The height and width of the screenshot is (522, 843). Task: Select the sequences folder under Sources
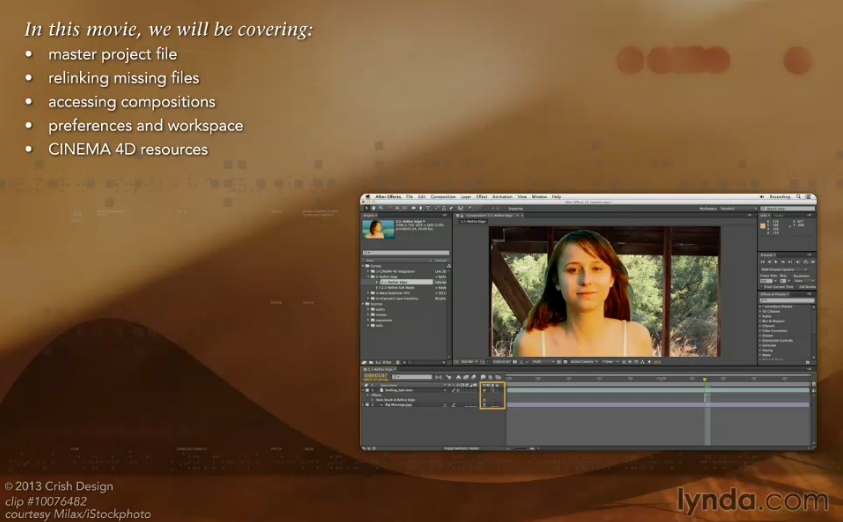[x=384, y=320]
